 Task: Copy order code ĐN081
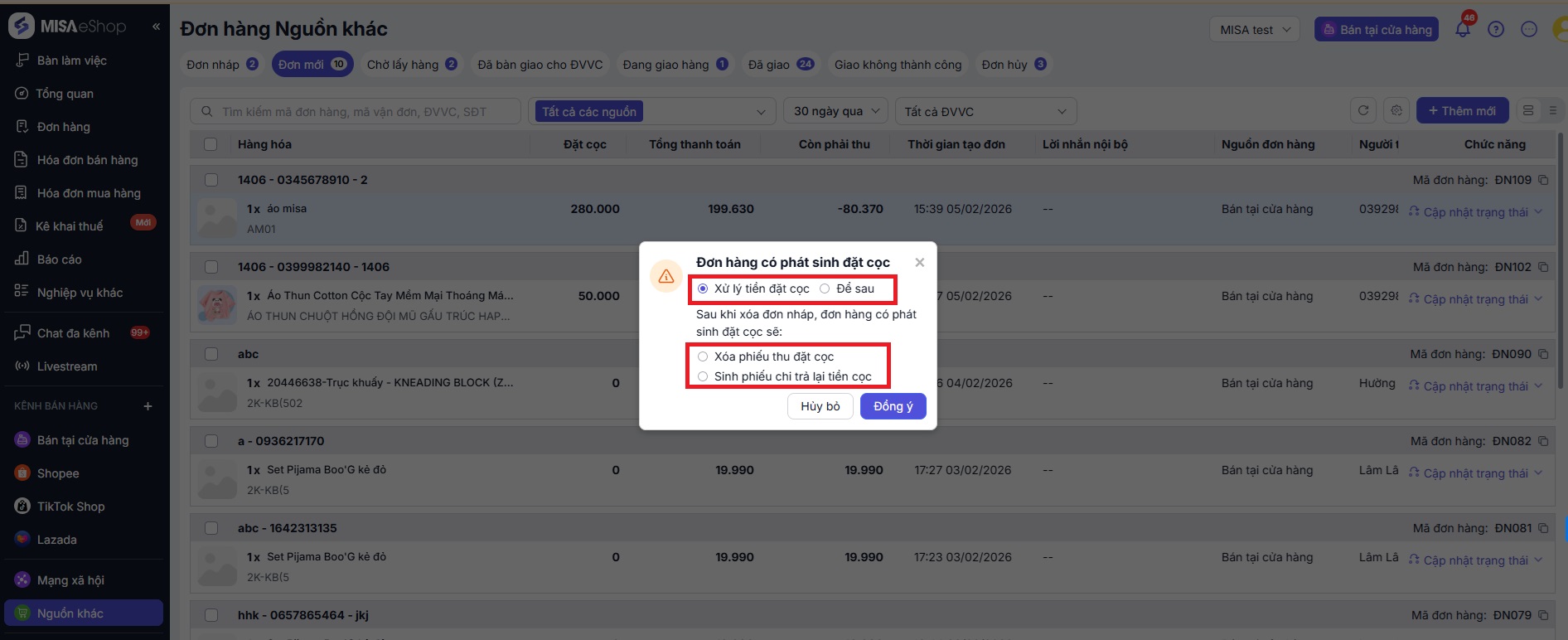pyautogui.click(x=1543, y=528)
